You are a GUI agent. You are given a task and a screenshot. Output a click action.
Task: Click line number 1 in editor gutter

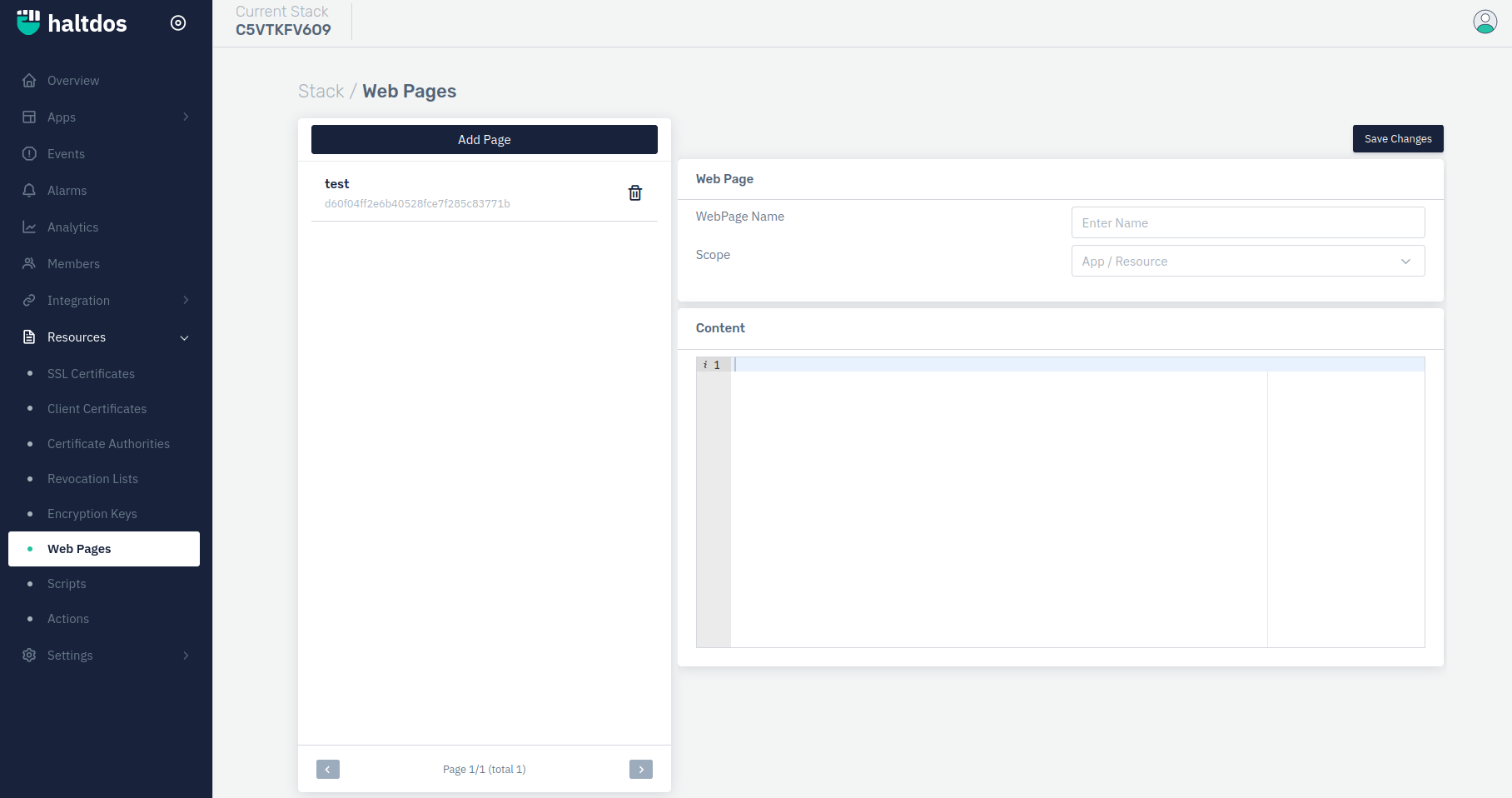(x=717, y=365)
